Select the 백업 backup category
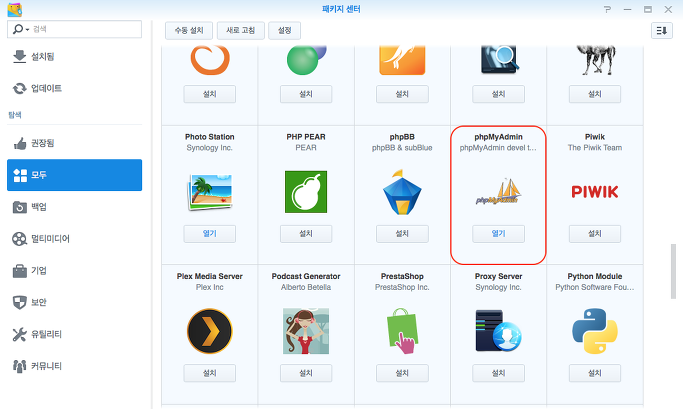The width and height of the screenshot is (683, 409). coord(74,207)
